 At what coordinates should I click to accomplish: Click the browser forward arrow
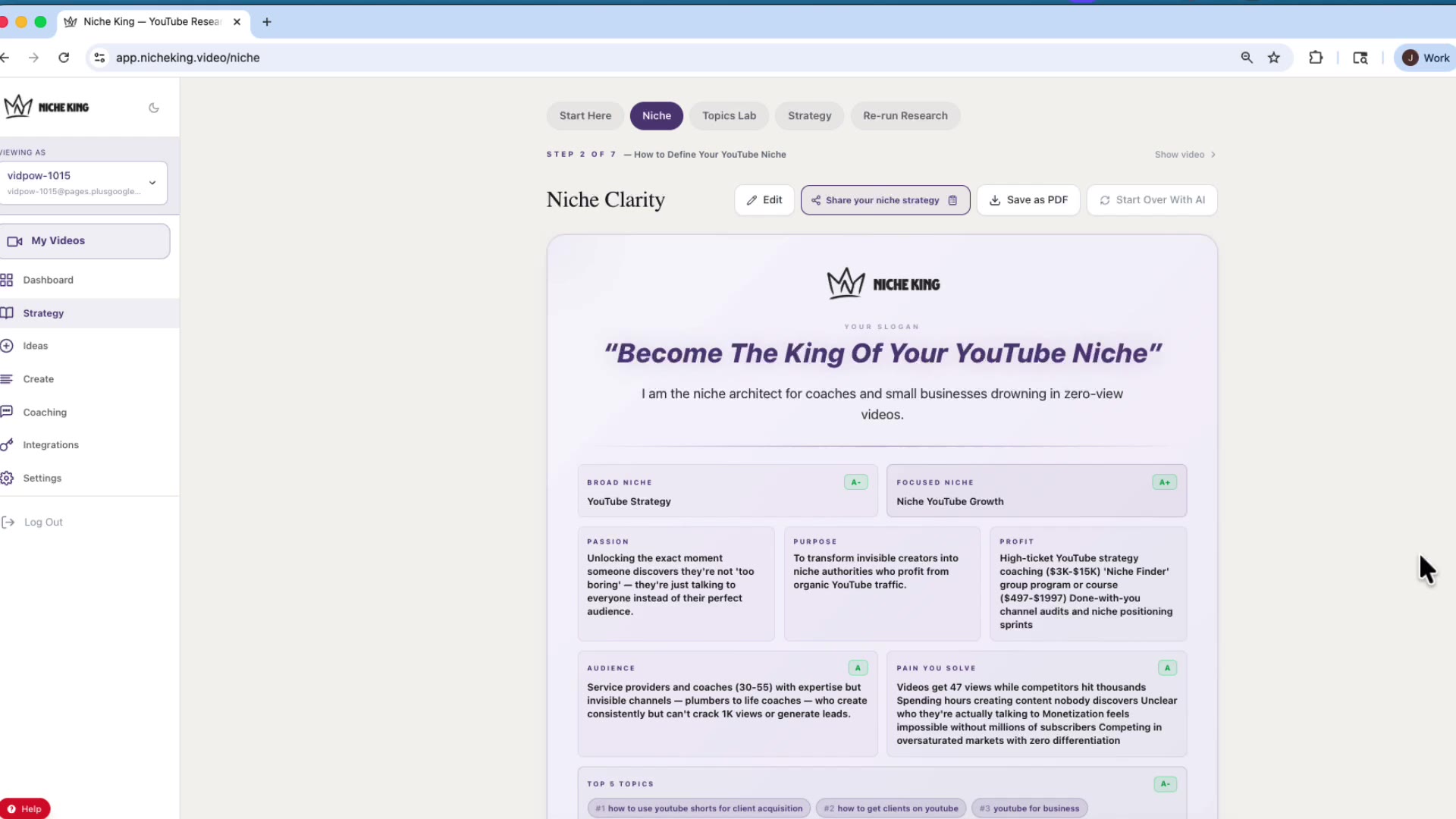(x=33, y=58)
